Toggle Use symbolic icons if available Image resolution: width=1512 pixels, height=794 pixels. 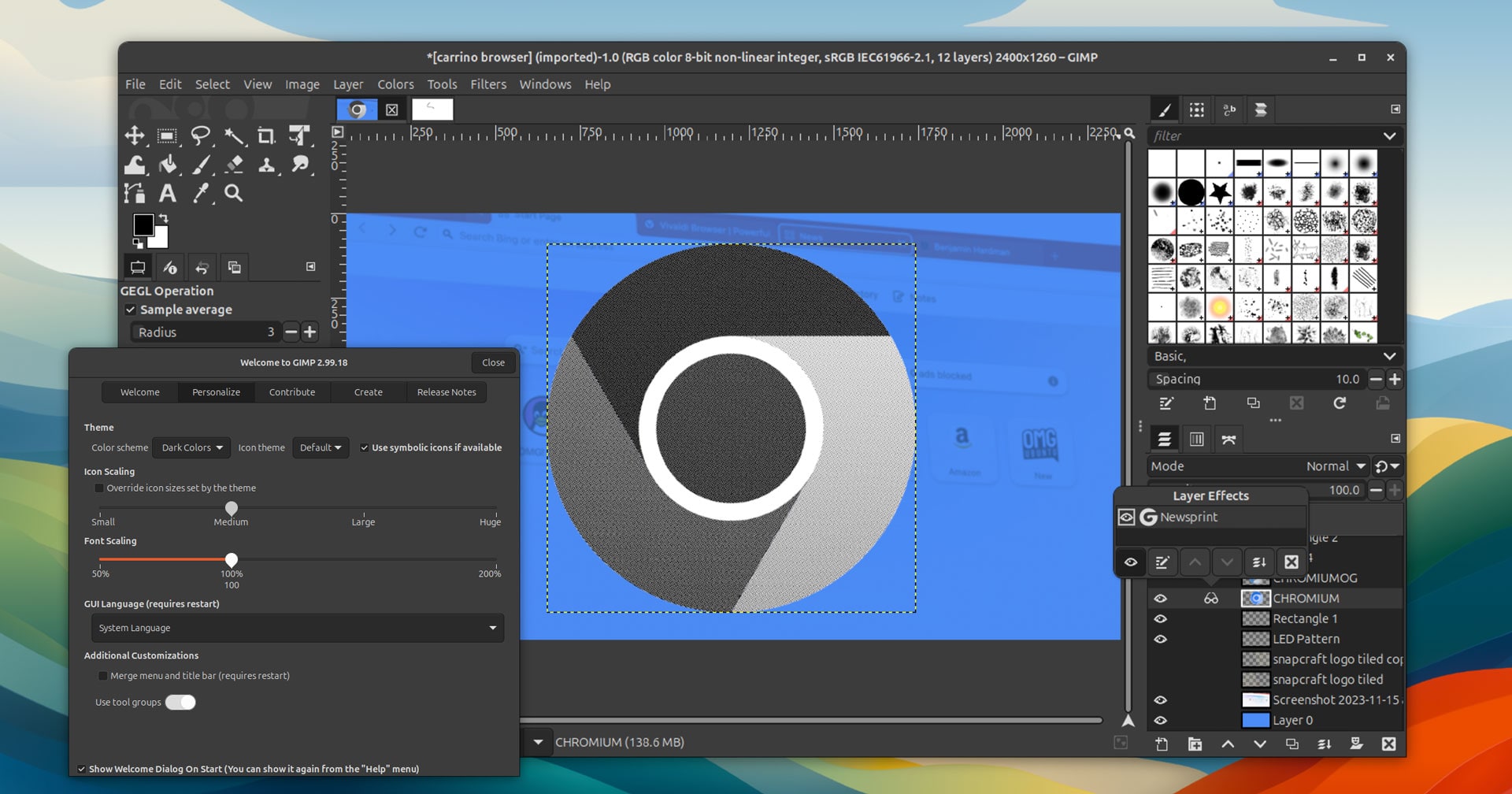365,447
